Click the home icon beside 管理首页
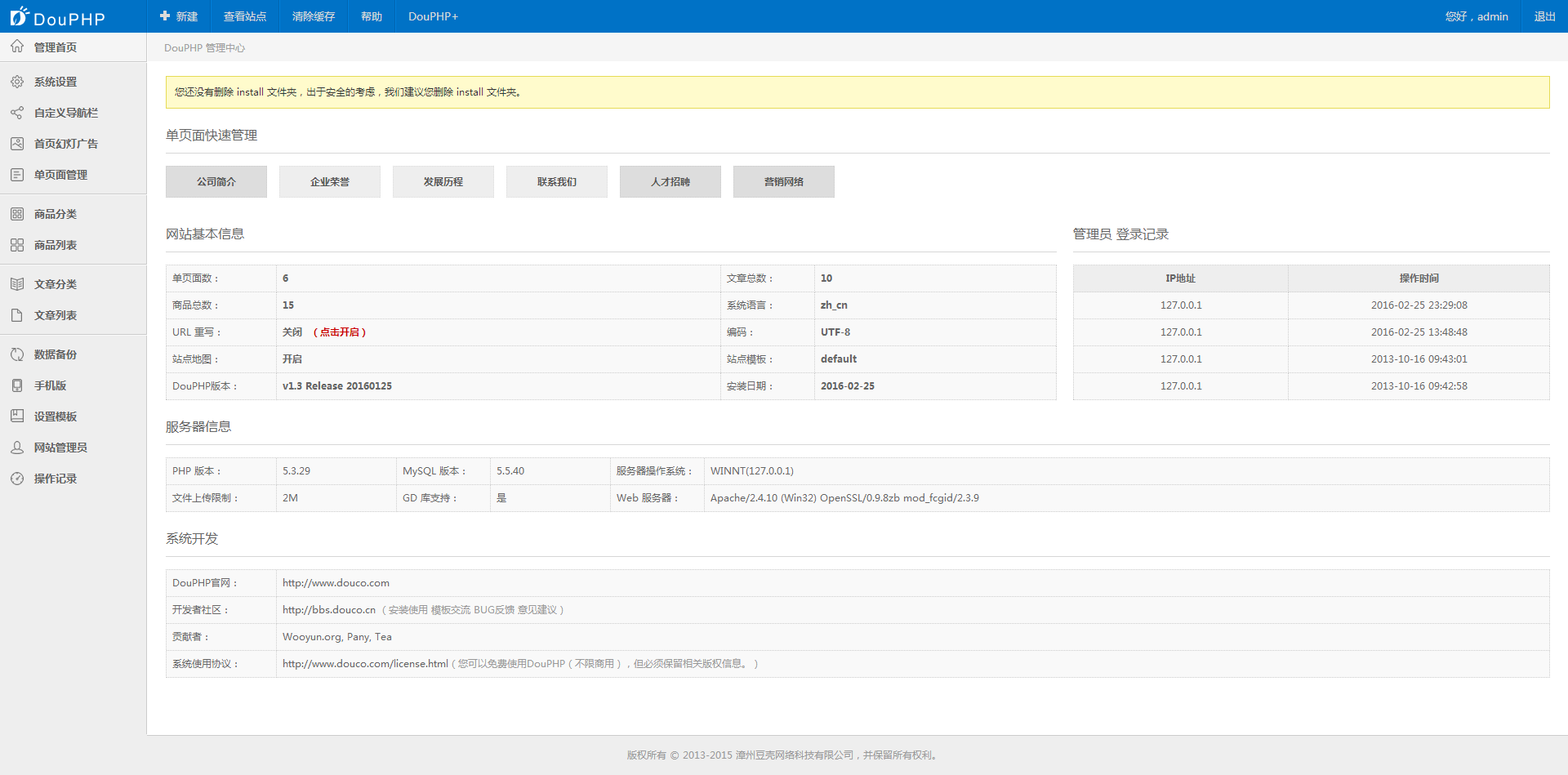The height and width of the screenshot is (775, 1568). (17, 47)
